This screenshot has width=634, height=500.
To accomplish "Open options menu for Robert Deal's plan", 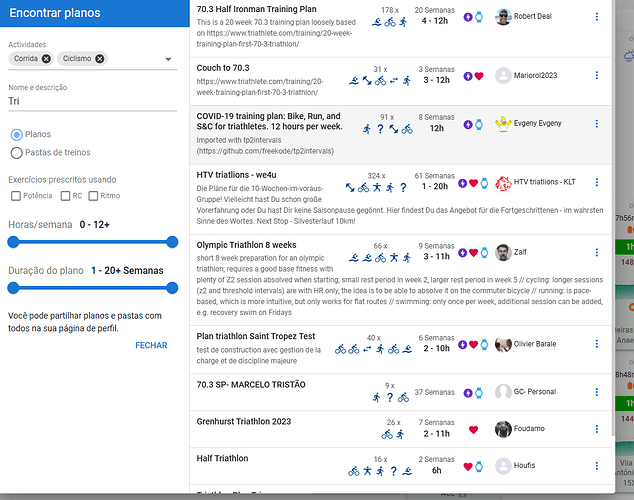I will [597, 17].
